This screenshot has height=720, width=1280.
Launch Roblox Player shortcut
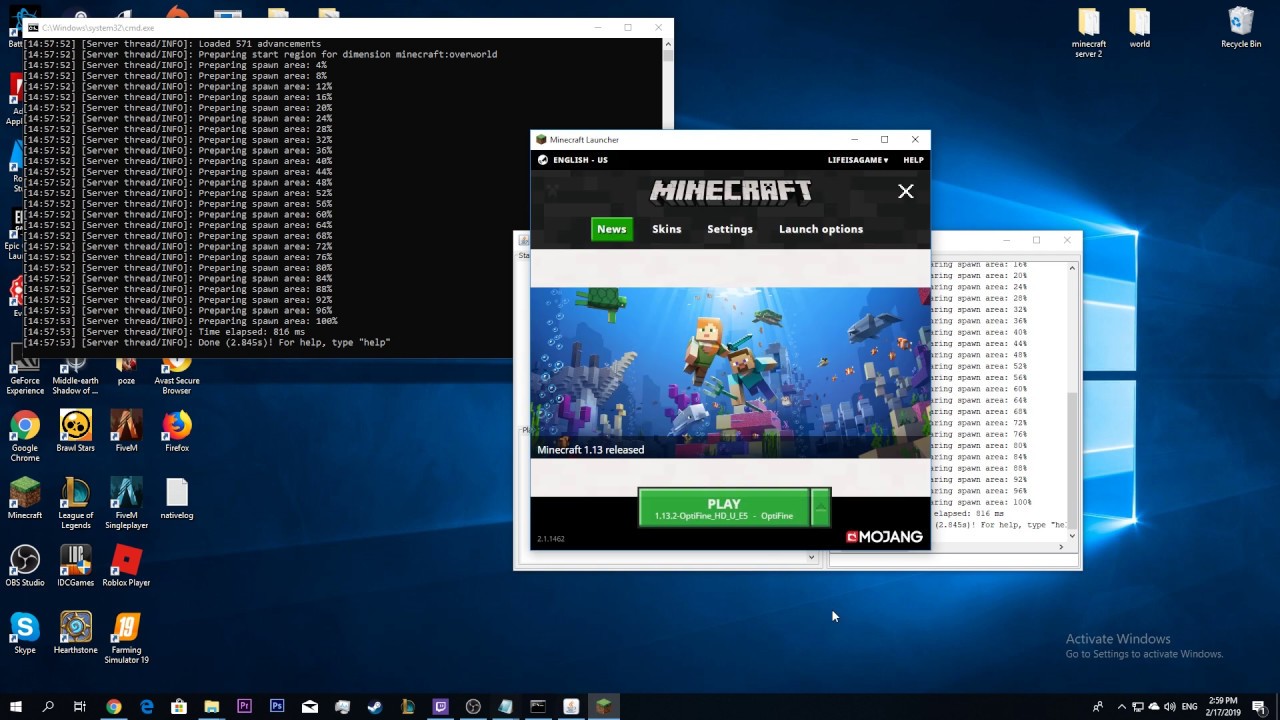pos(126,565)
